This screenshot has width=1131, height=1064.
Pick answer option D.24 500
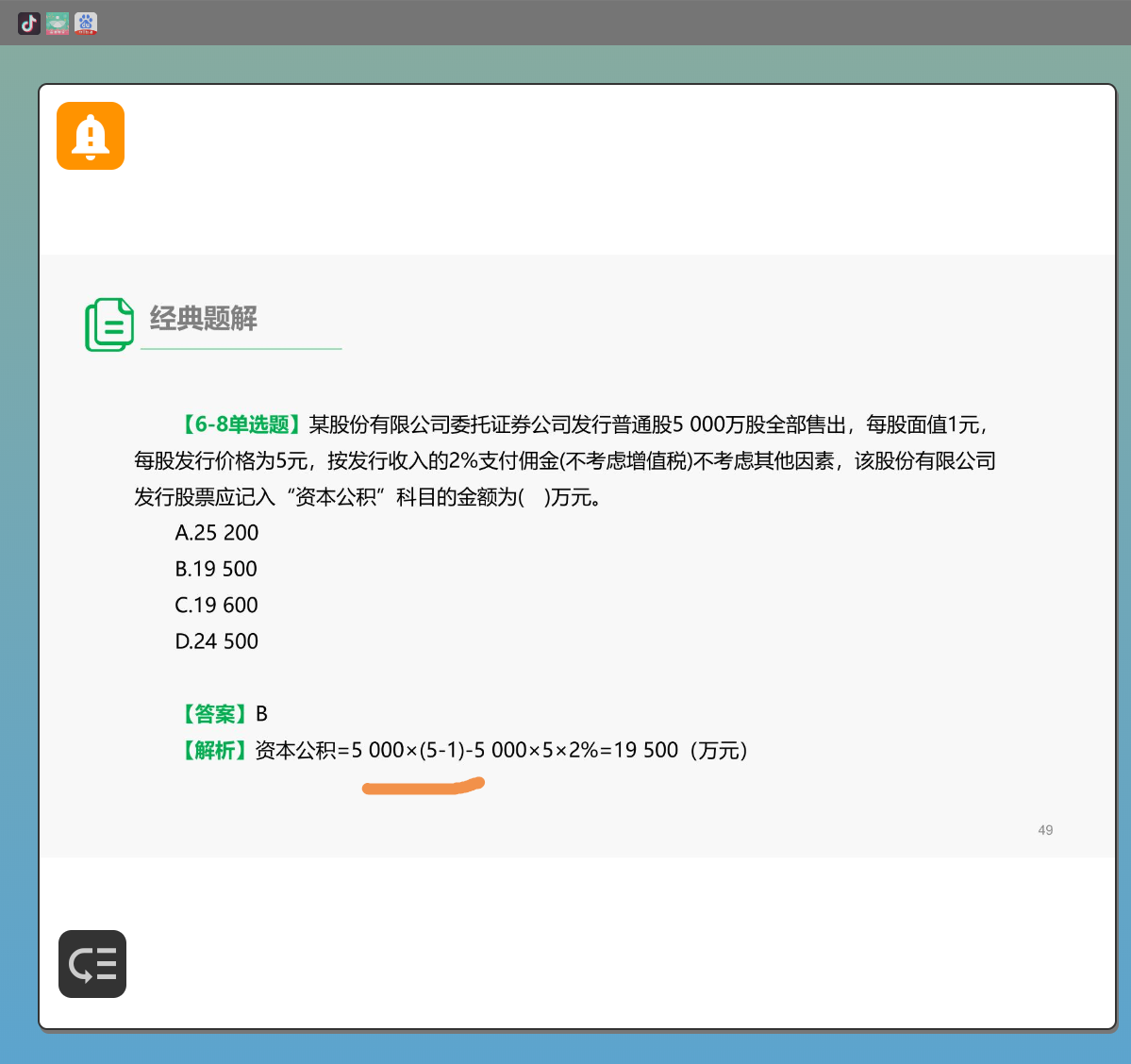click(216, 641)
